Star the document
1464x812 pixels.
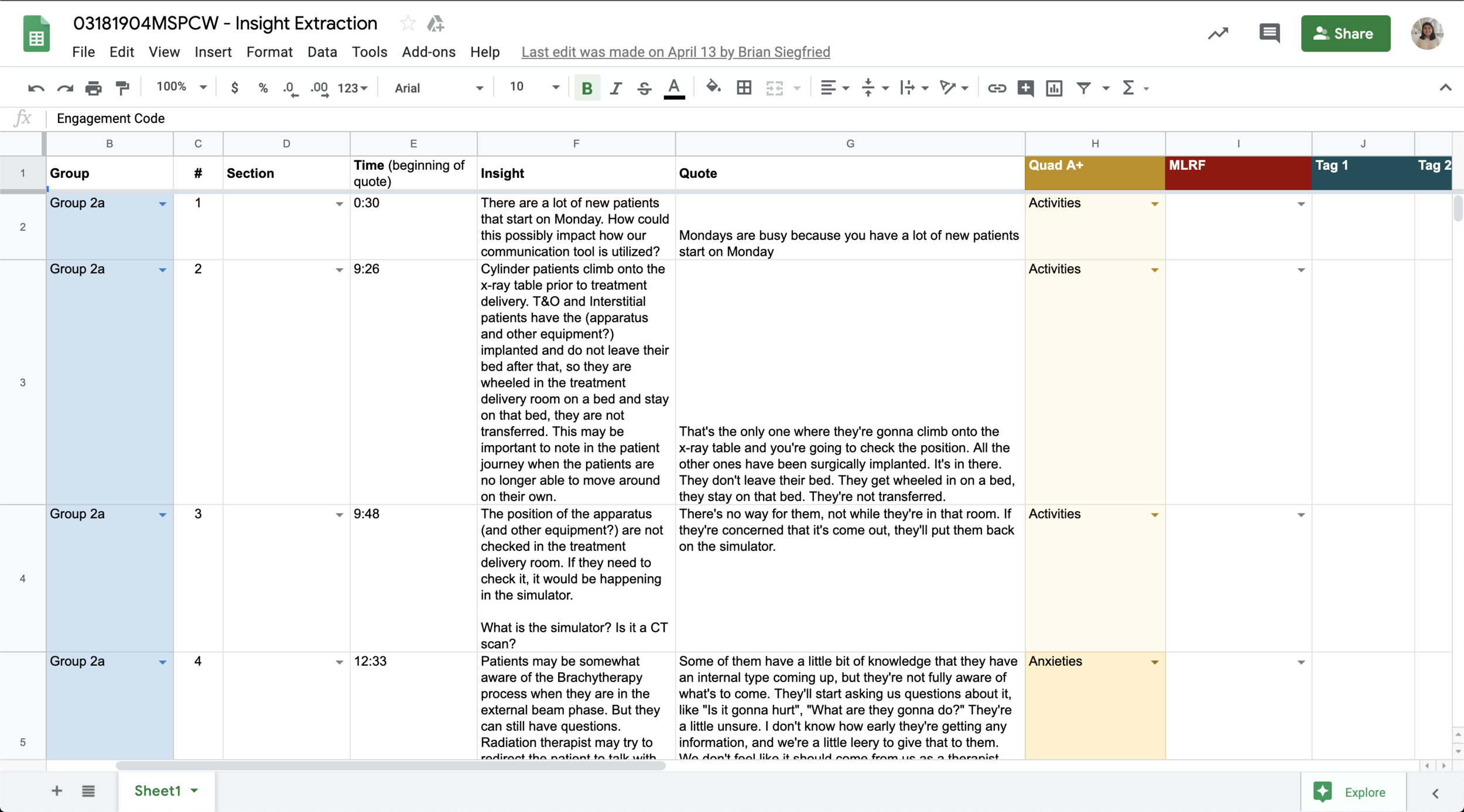(408, 23)
